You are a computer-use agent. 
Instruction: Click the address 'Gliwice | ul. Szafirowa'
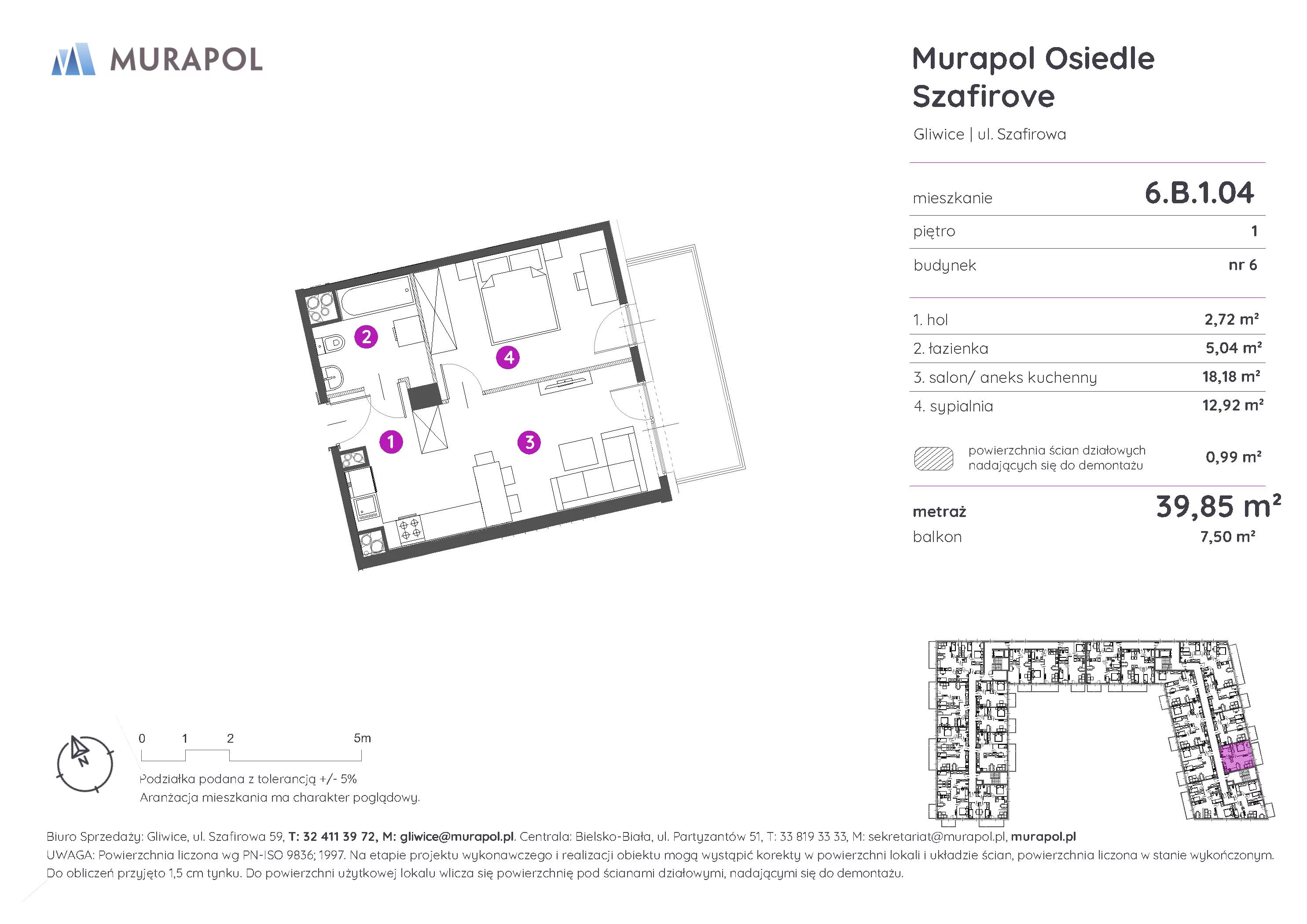(x=989, y=134)
